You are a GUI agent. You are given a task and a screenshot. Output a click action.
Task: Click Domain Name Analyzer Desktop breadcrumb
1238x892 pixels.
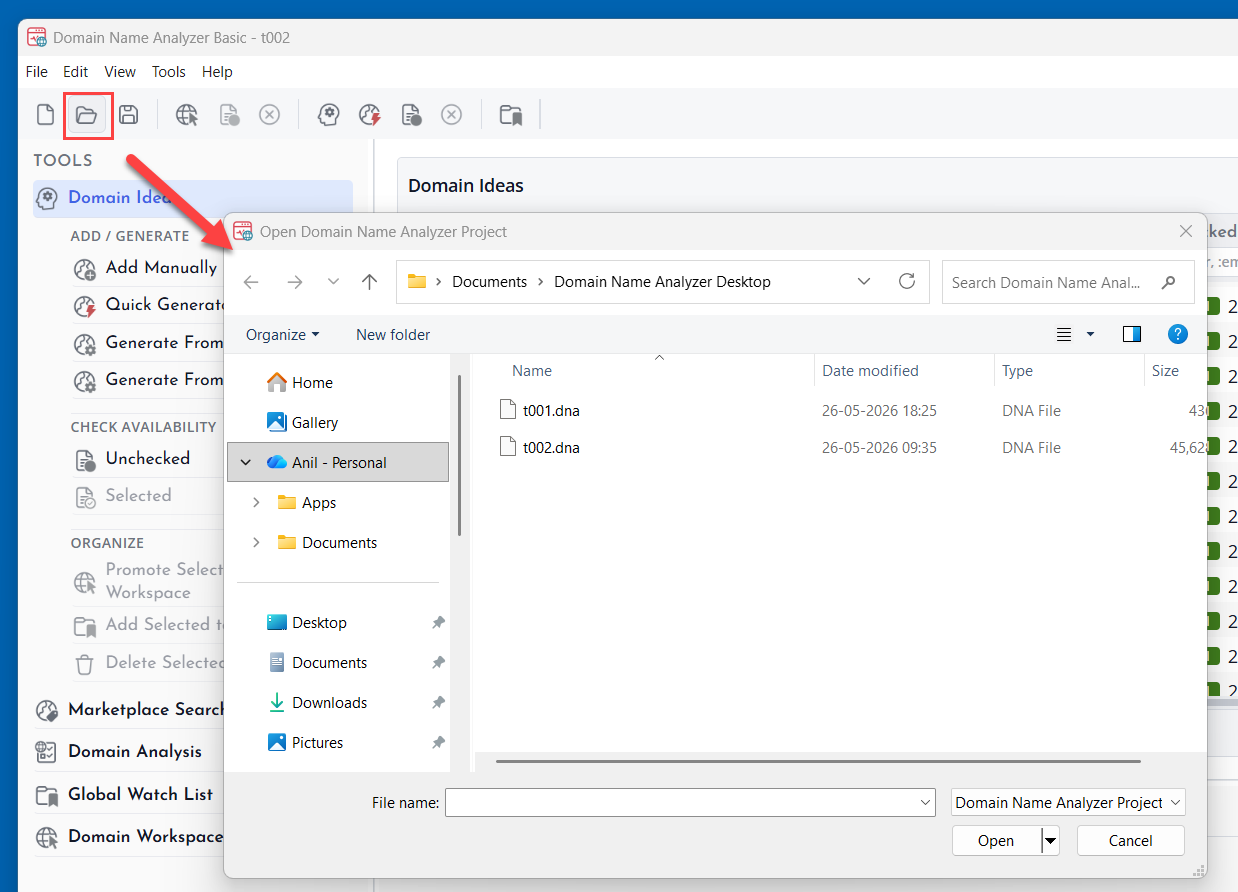(662, 282)
